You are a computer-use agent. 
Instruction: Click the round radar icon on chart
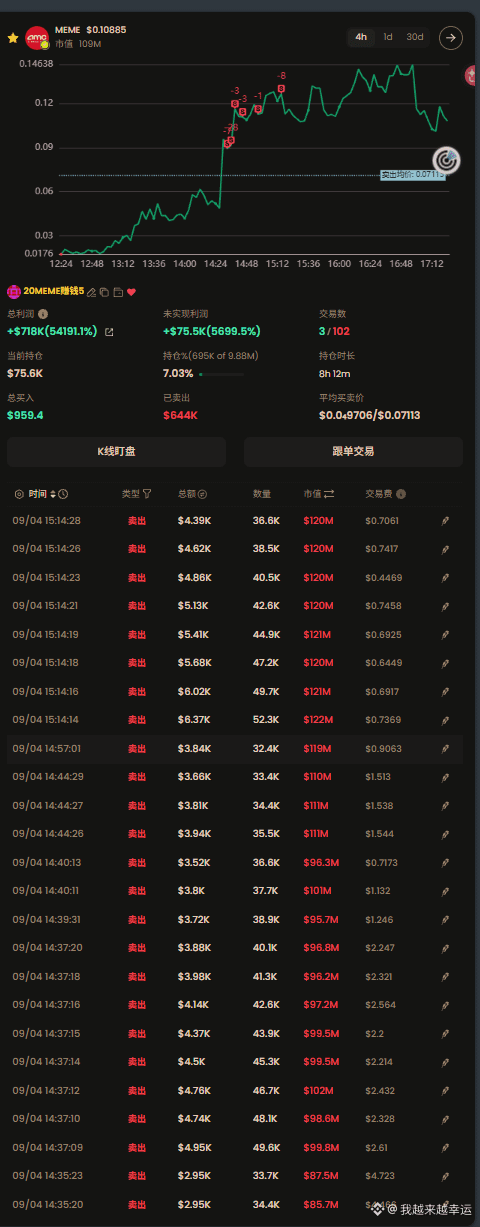[446, 159]
